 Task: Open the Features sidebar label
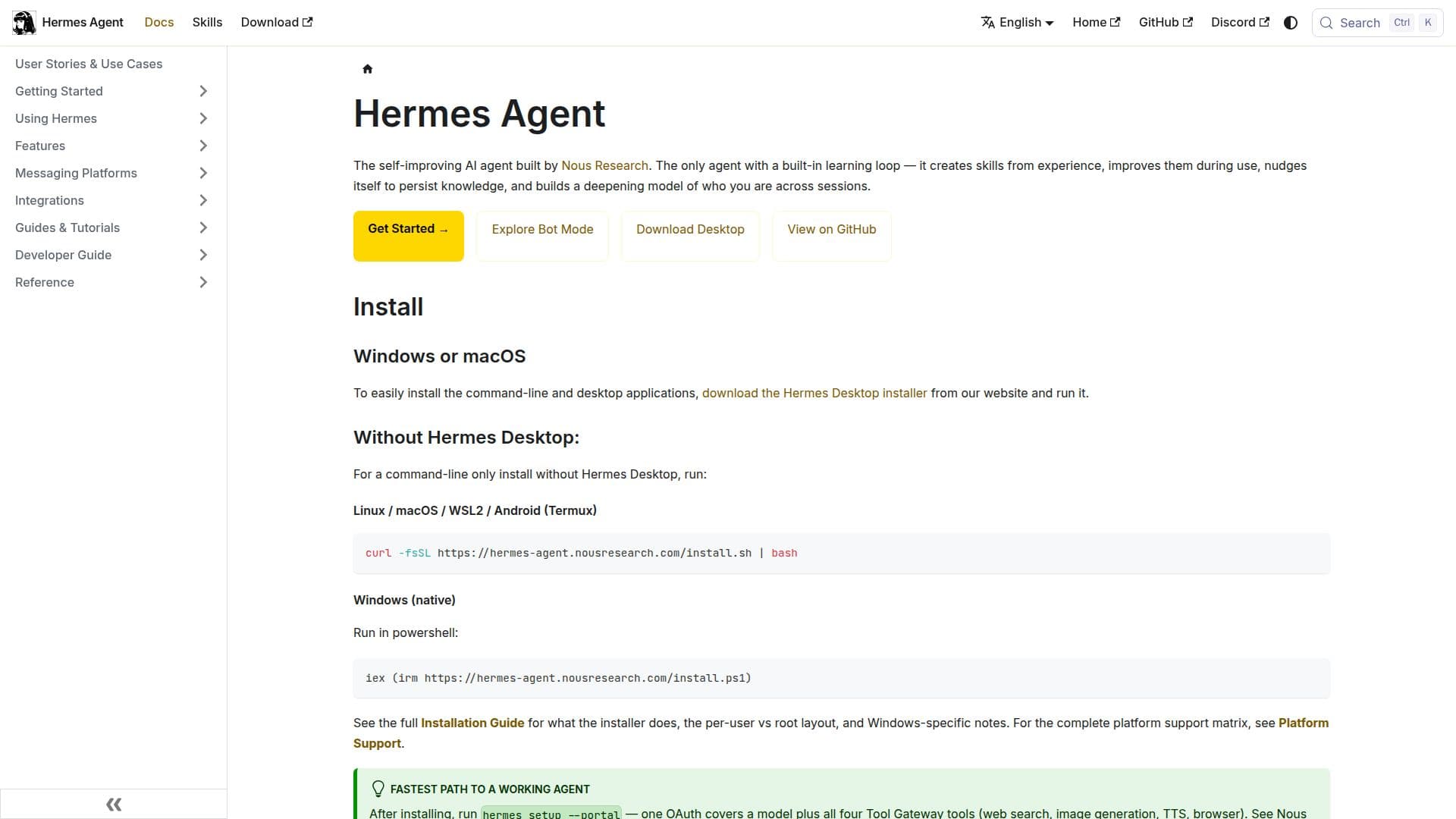coord(40,146)
